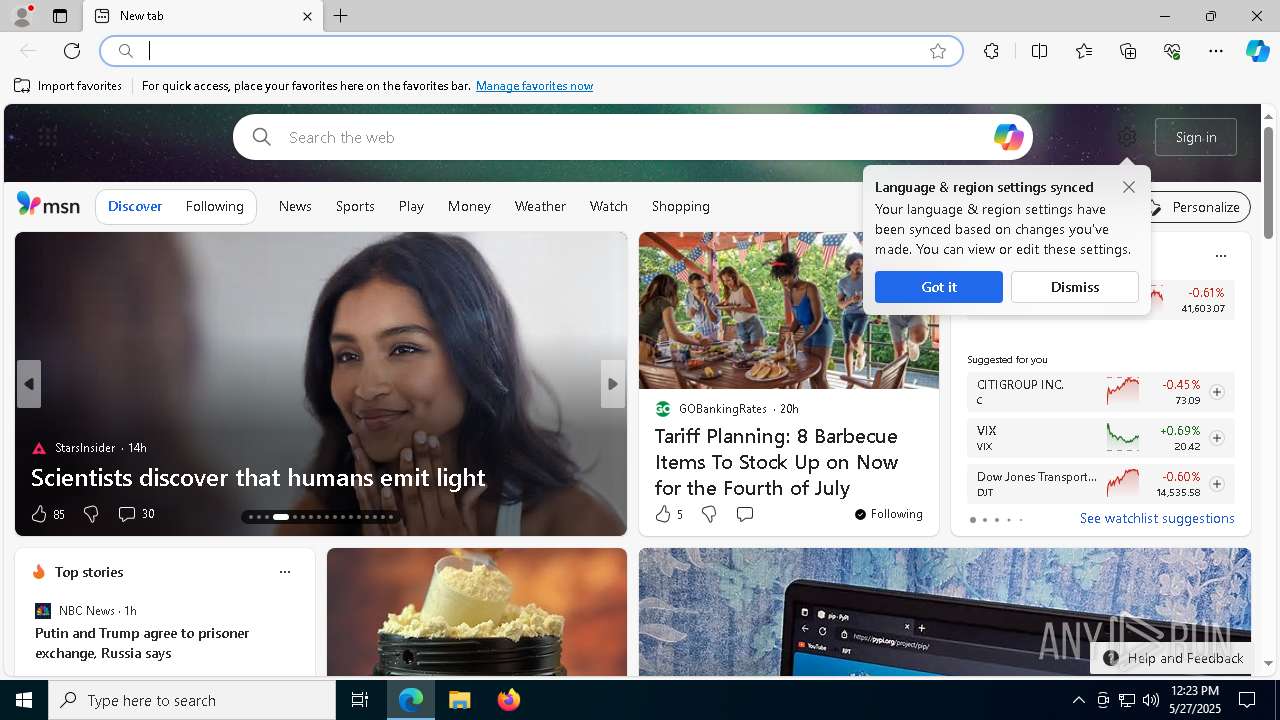Open the apps grid launcher on MSN page
Screen dimensions: 1280x720
[x=47, y=137]
